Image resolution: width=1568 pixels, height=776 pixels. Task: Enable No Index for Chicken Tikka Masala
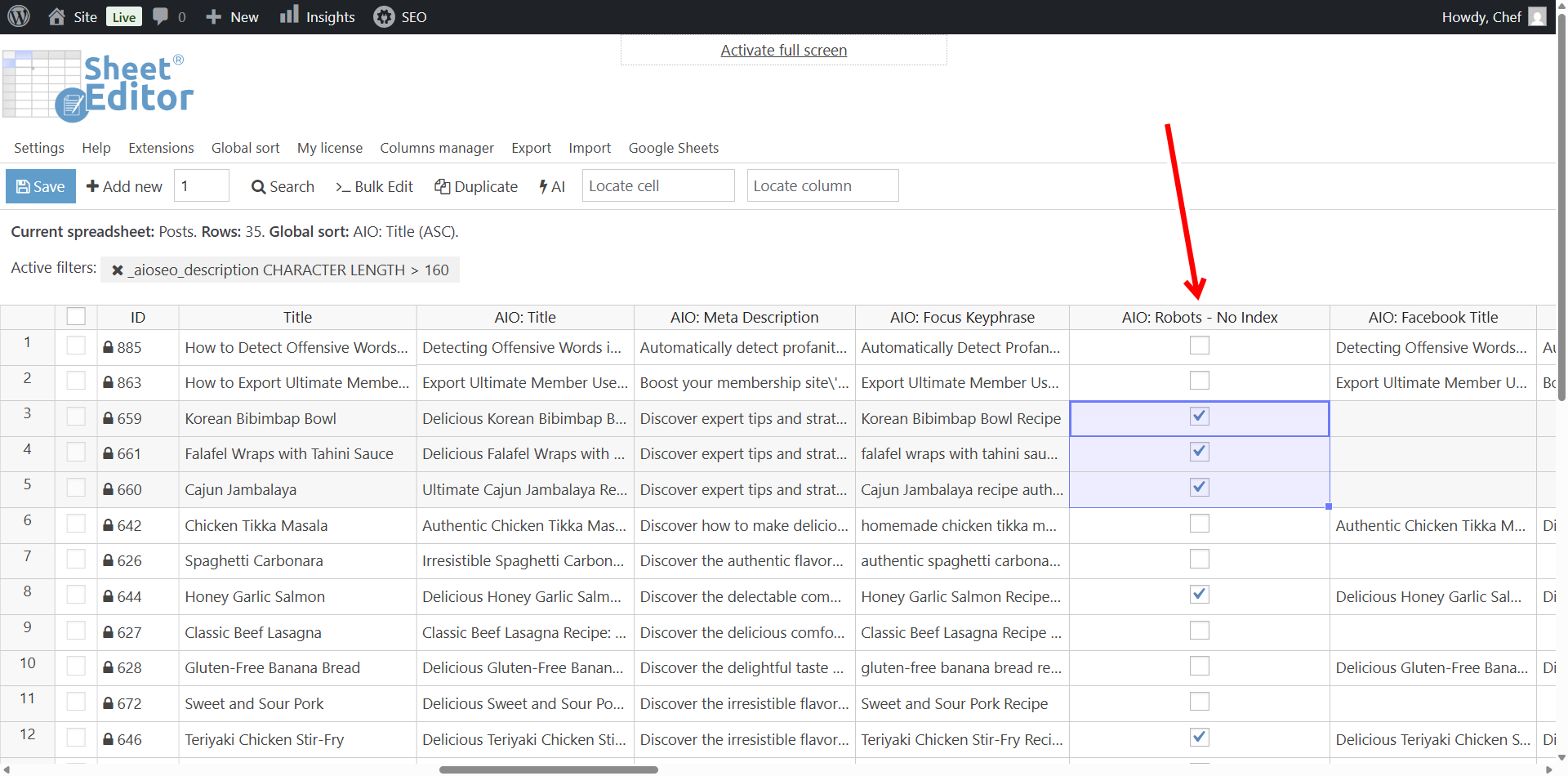pos(1199,524)
